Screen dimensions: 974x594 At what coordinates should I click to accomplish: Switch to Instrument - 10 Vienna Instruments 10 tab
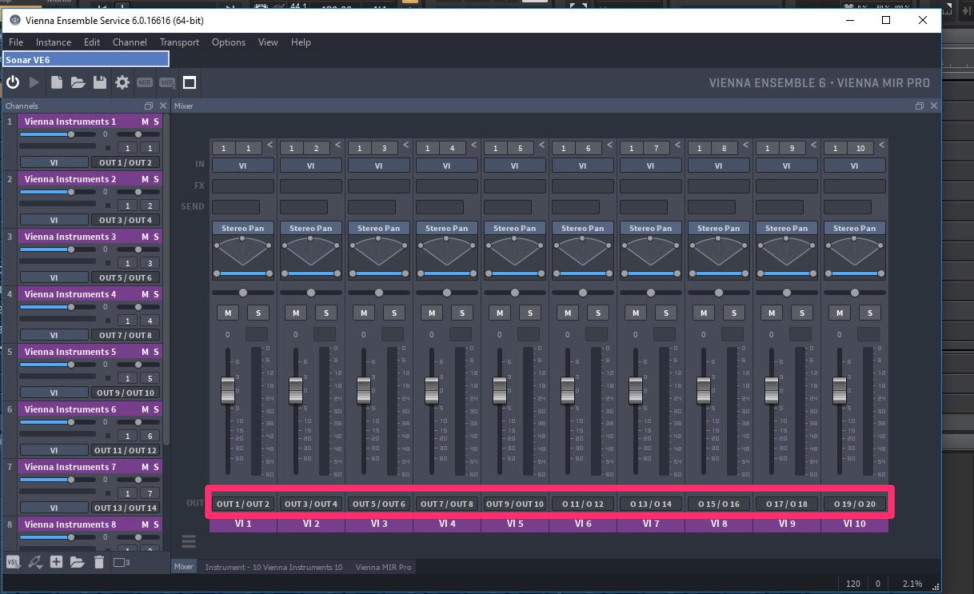(x=273, y=567)
